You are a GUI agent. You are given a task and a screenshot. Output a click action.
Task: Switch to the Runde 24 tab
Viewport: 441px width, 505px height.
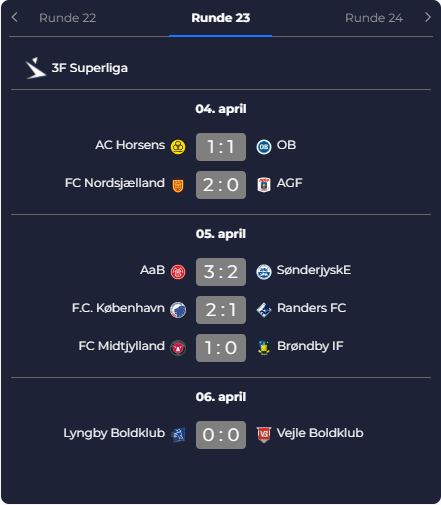click(x=374, y=18)
